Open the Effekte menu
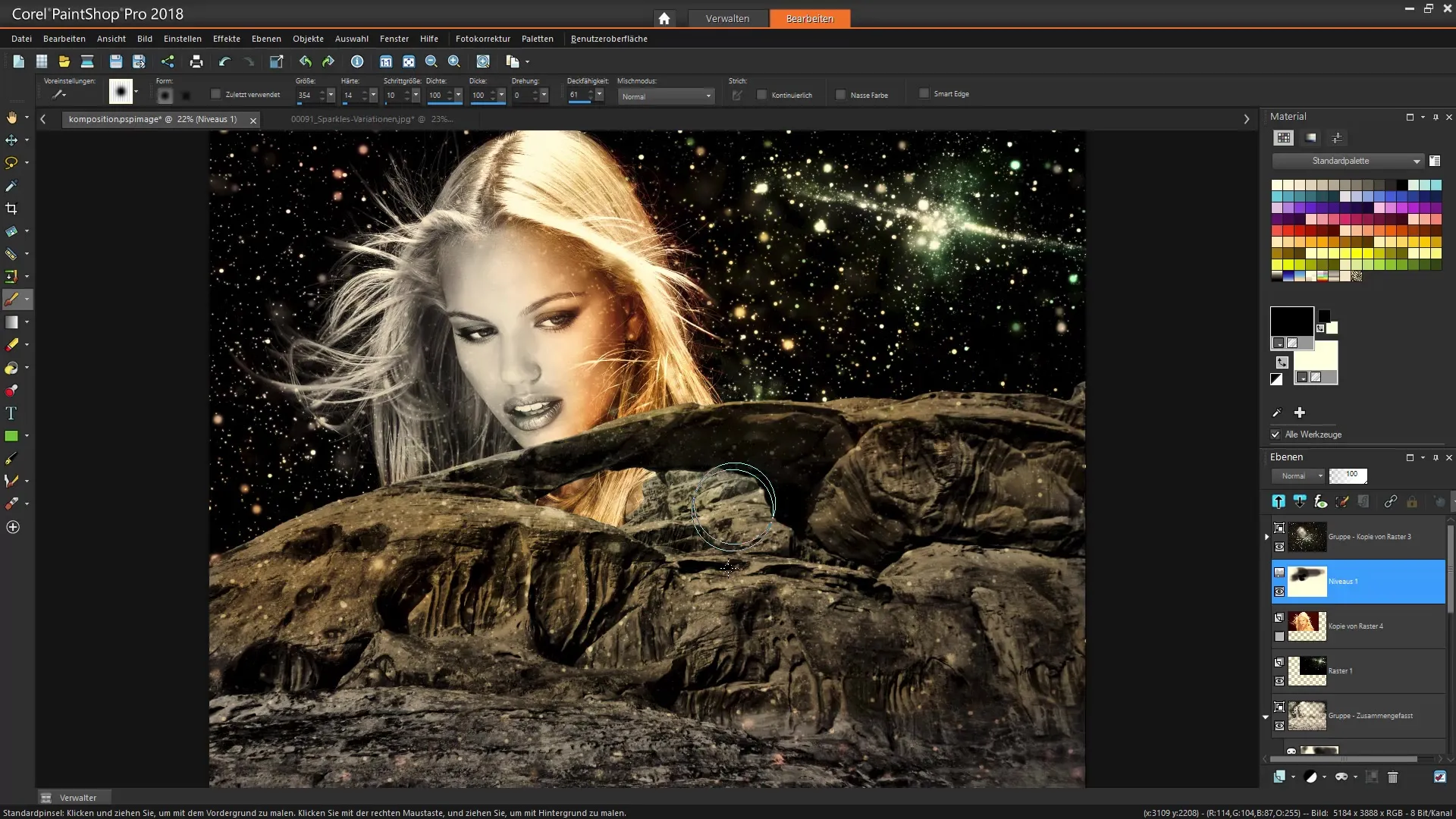1456x819 pixels. pos(226,39)
